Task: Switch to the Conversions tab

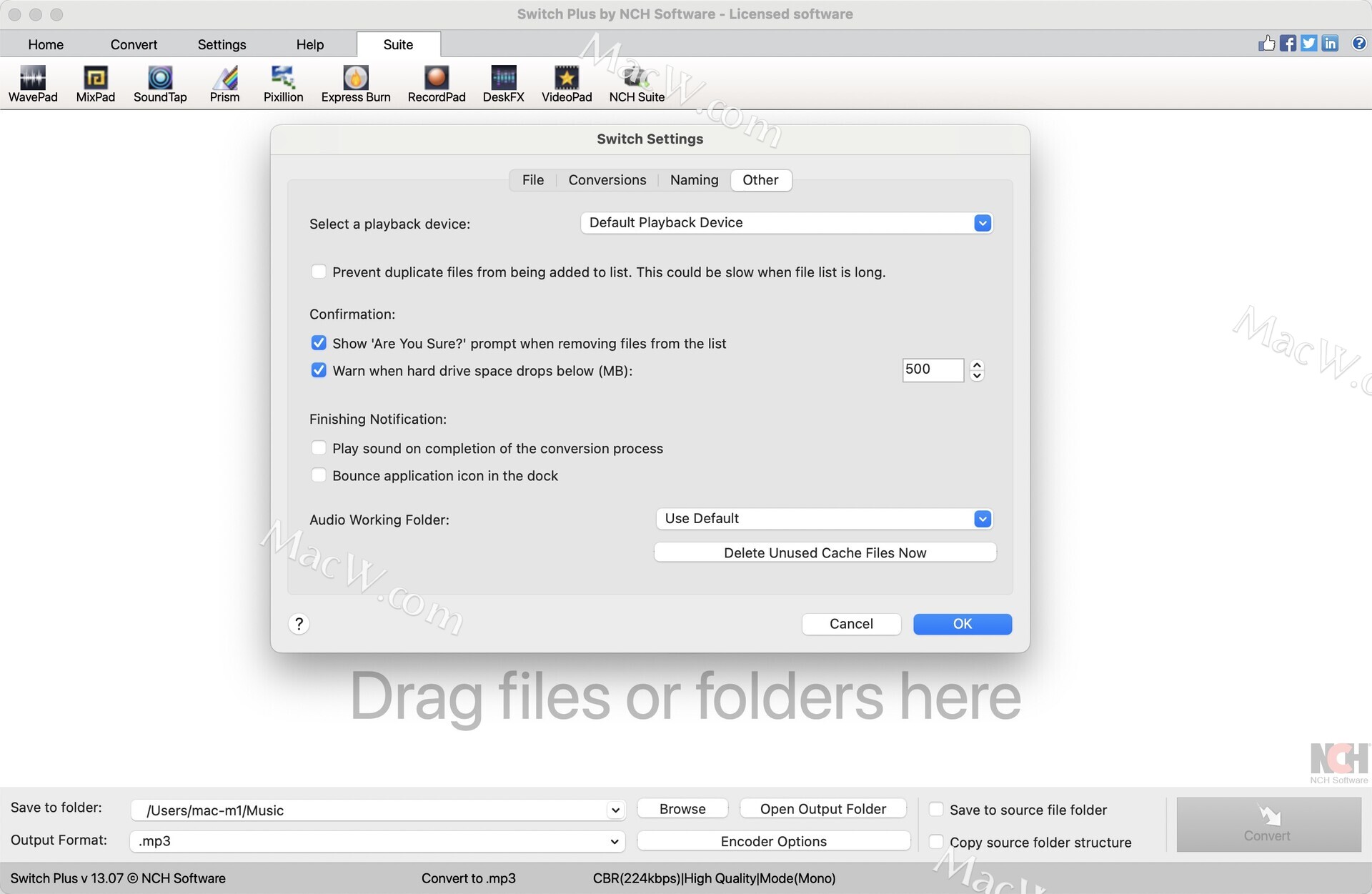Action: point(607,180)
